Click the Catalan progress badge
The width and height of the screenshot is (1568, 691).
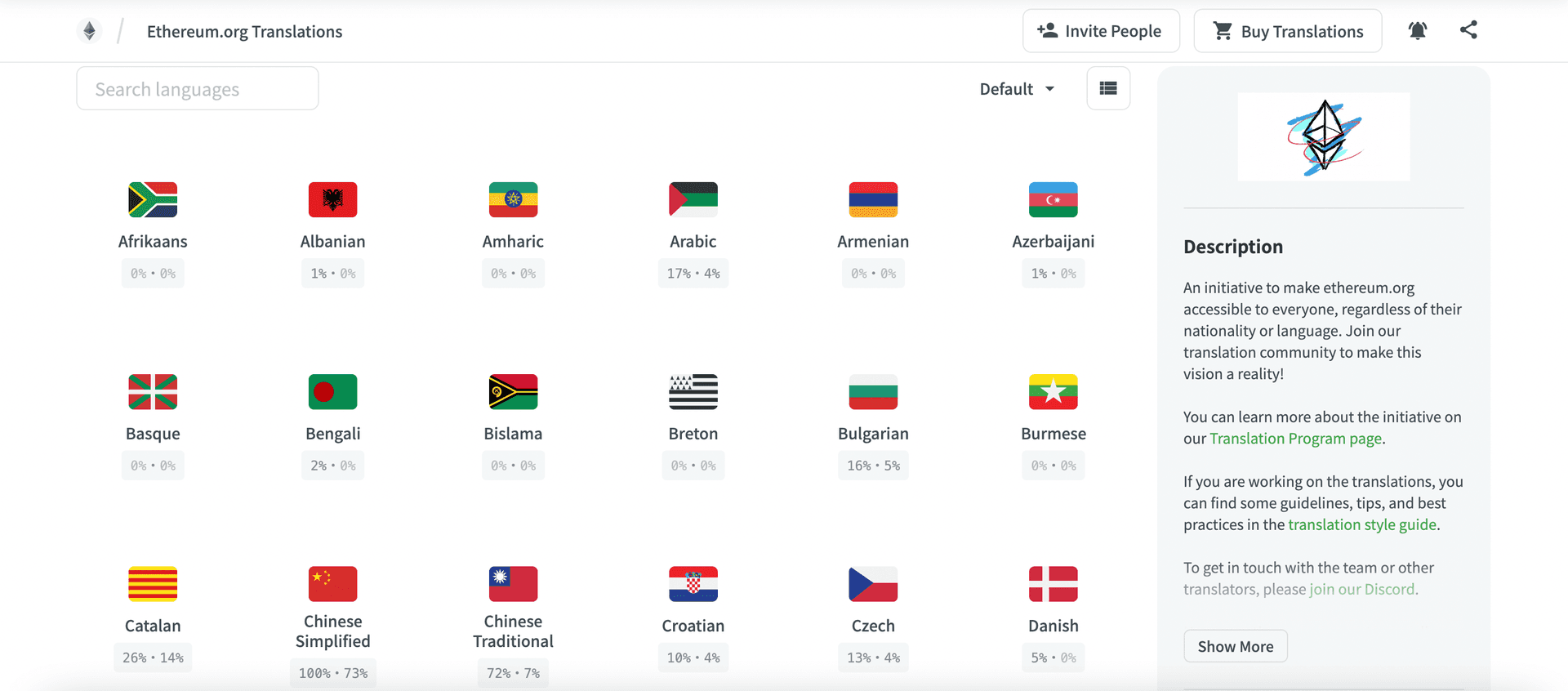point(153,657)
